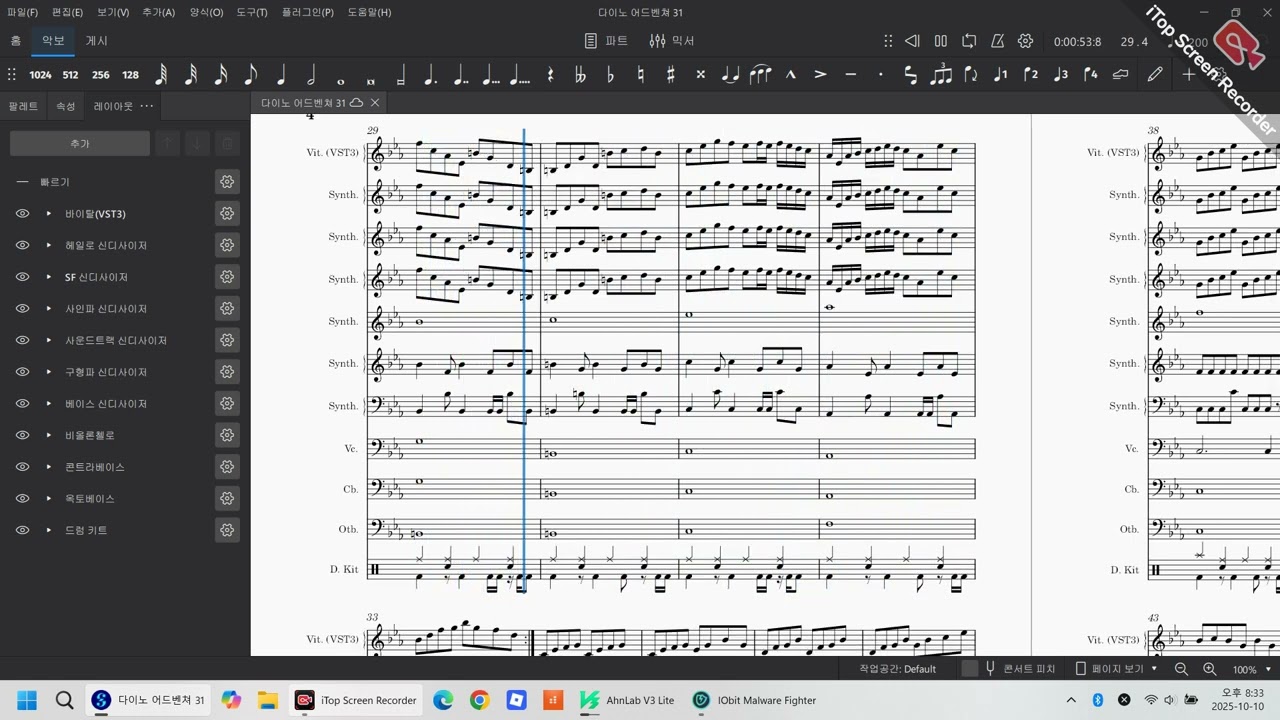
Task: Apply sharp accidental
Action: (670, 74)
